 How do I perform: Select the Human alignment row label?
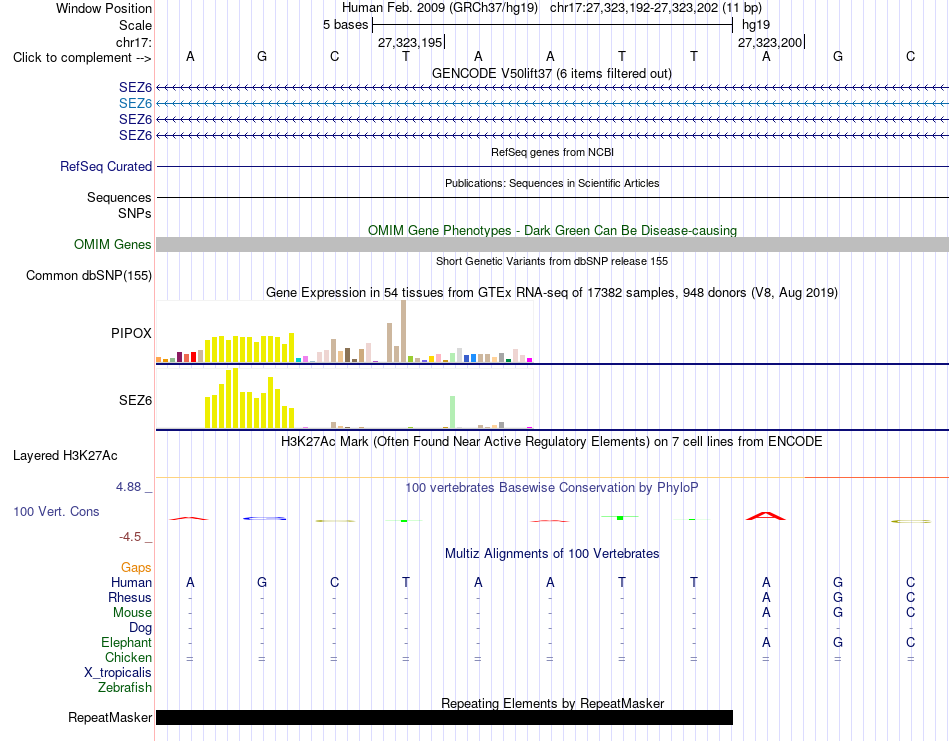(131, 582)
